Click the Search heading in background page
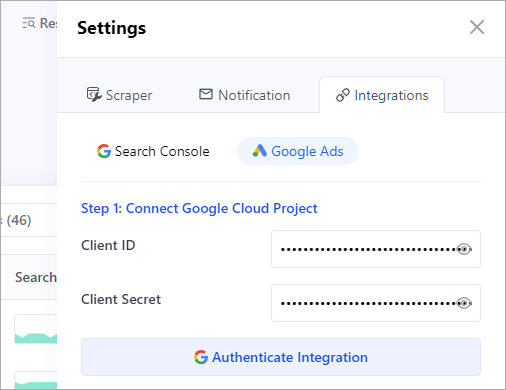This screenshot has height=390, width=506. pos(36,277)
